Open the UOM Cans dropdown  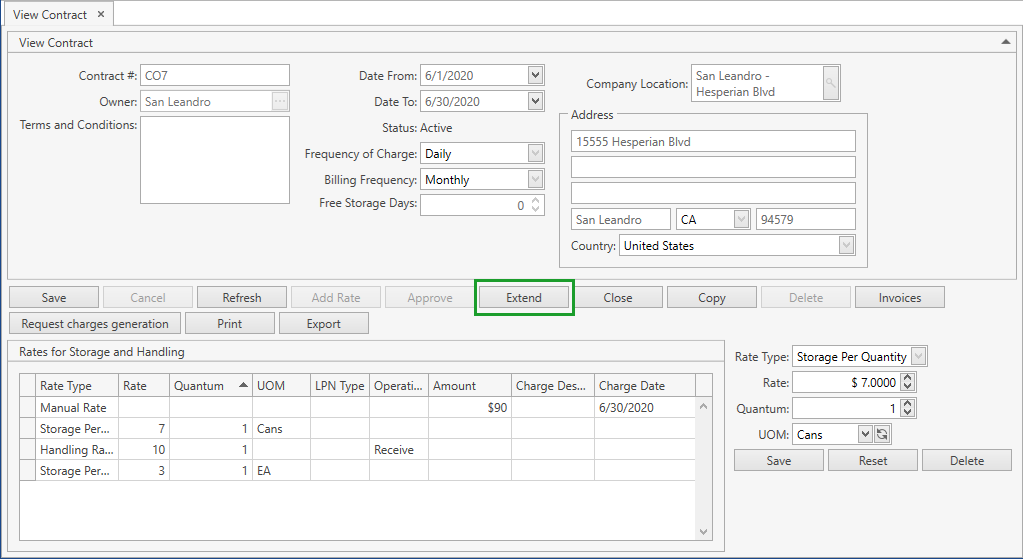865,434
